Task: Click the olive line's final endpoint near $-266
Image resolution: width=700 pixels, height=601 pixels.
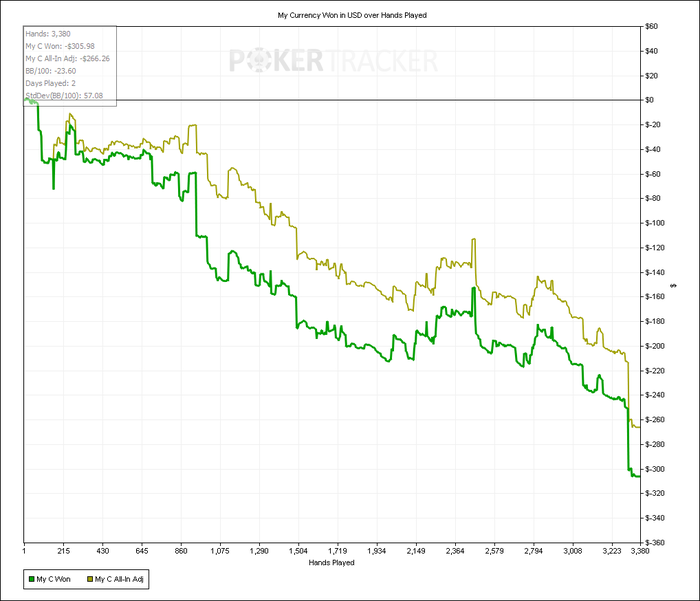Action: coord(640,427)
